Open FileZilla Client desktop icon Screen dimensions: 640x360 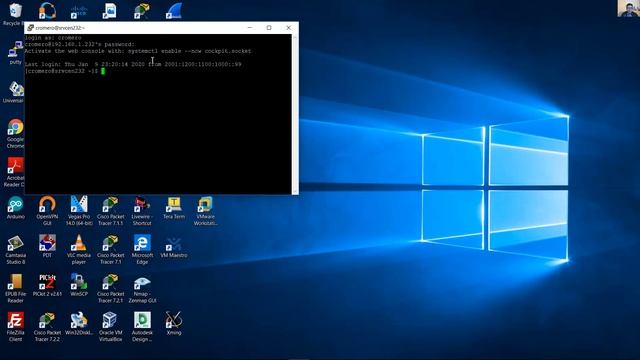(16, 327)
